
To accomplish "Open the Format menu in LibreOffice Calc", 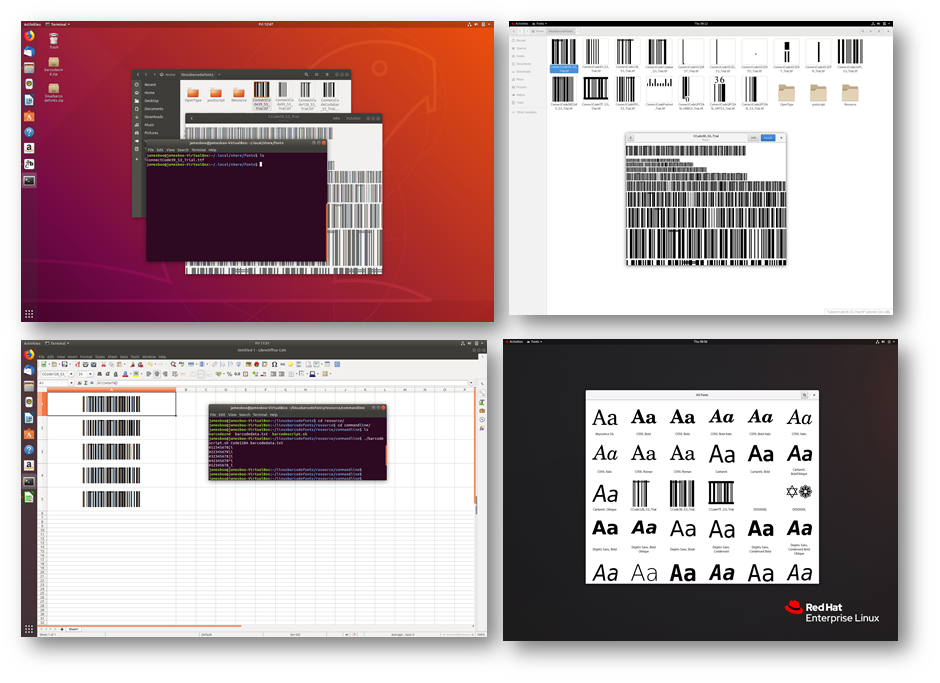I will click(86, 356).
